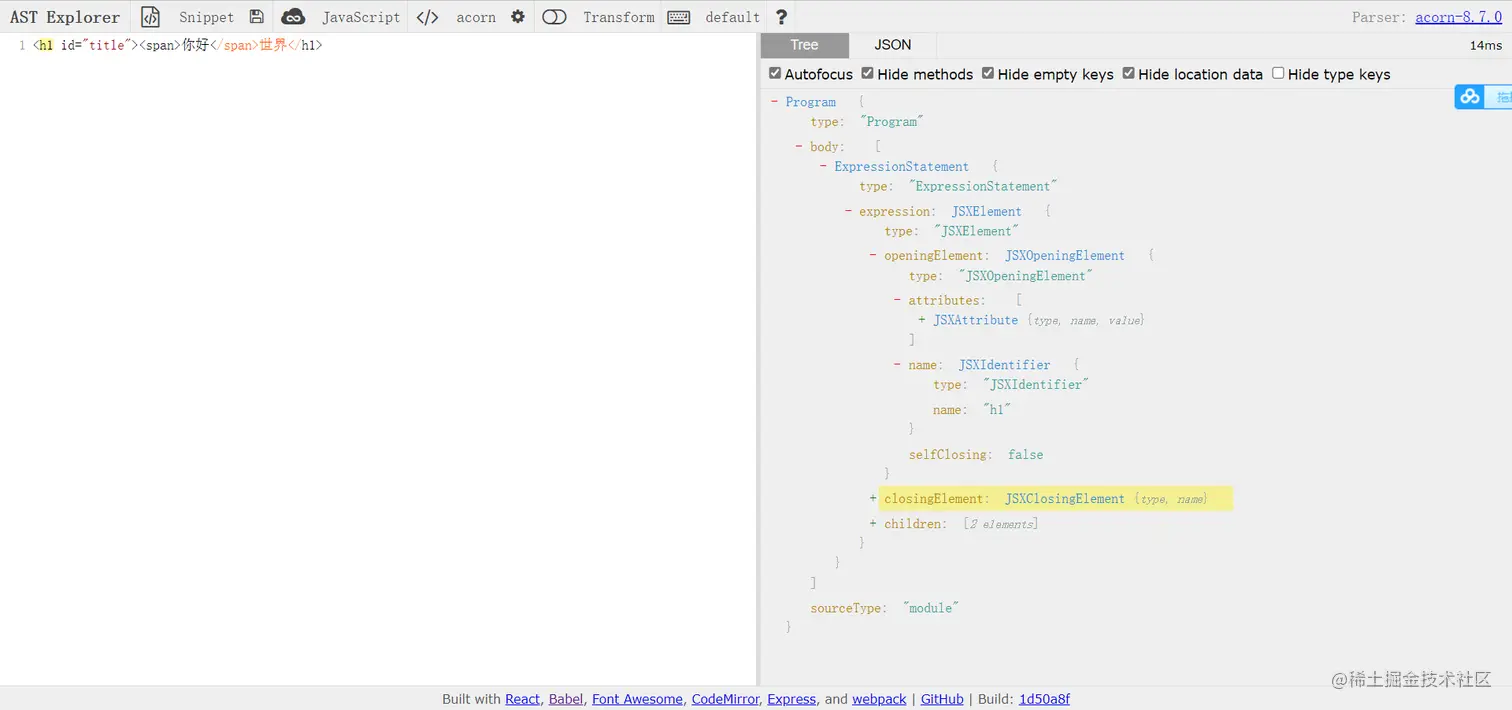Screen dimensions: 1512x710
Task: Open the acorn parser menu
Action: click(x=476, y=17)
